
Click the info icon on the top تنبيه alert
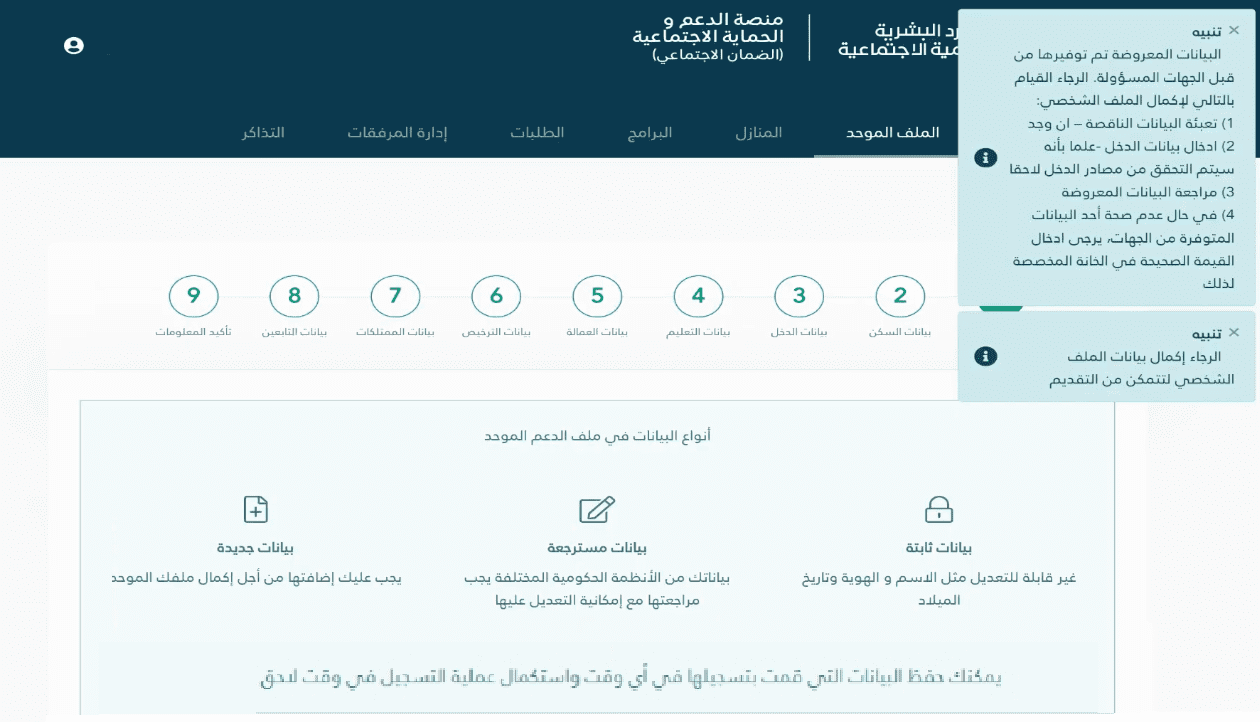985,158
